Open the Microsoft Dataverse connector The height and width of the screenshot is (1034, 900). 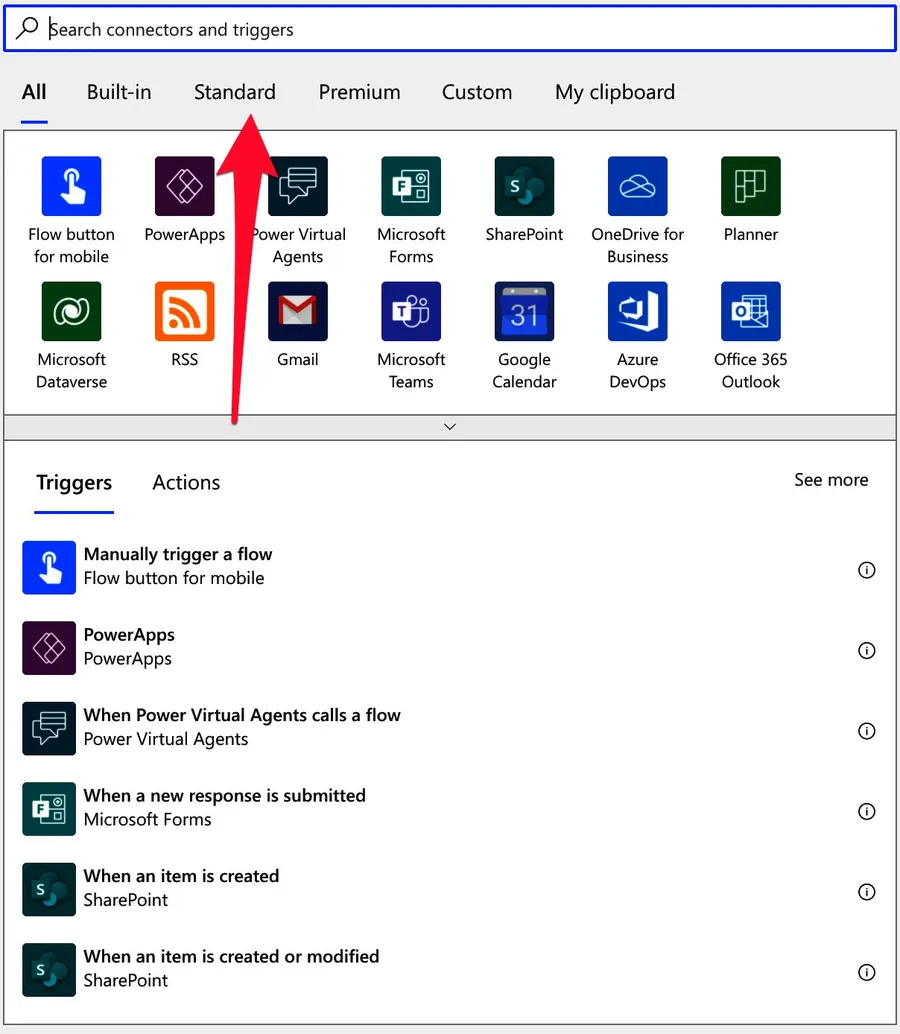(x=71, y=311)
